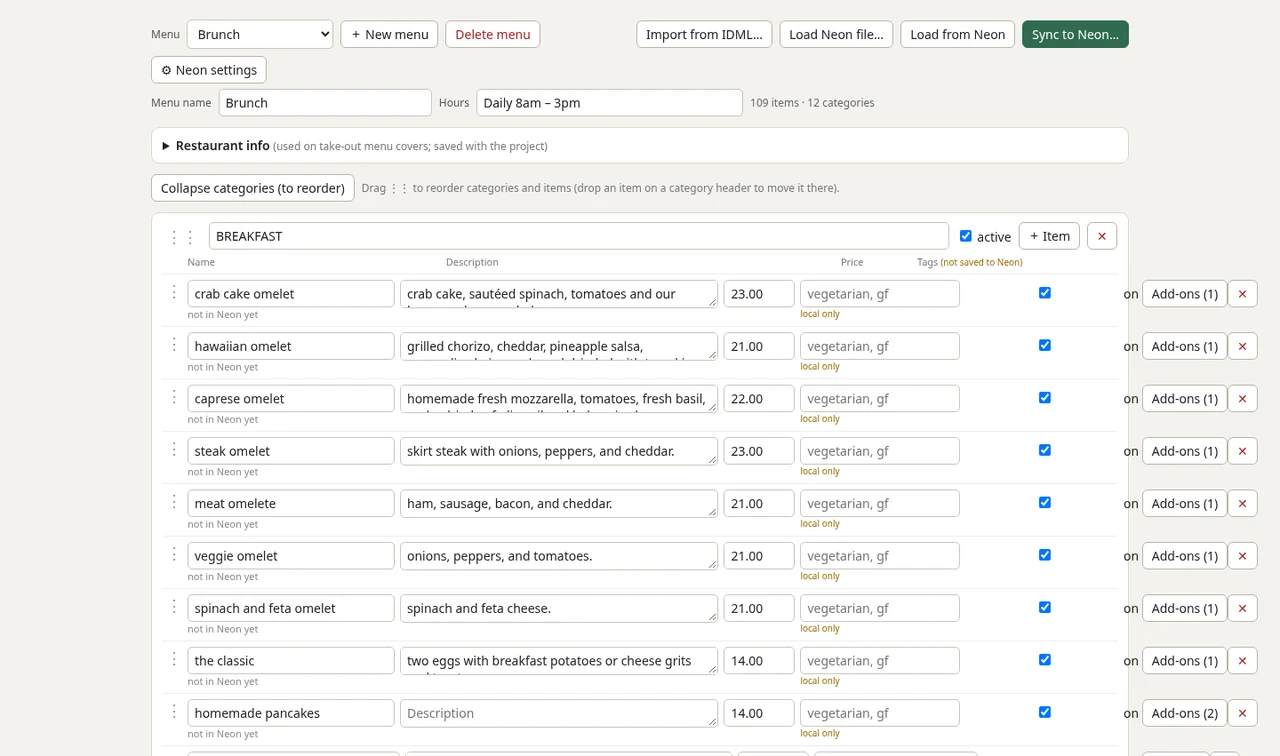Click Delete menu button
This screenshot has width=1280, height=756.
493,34
